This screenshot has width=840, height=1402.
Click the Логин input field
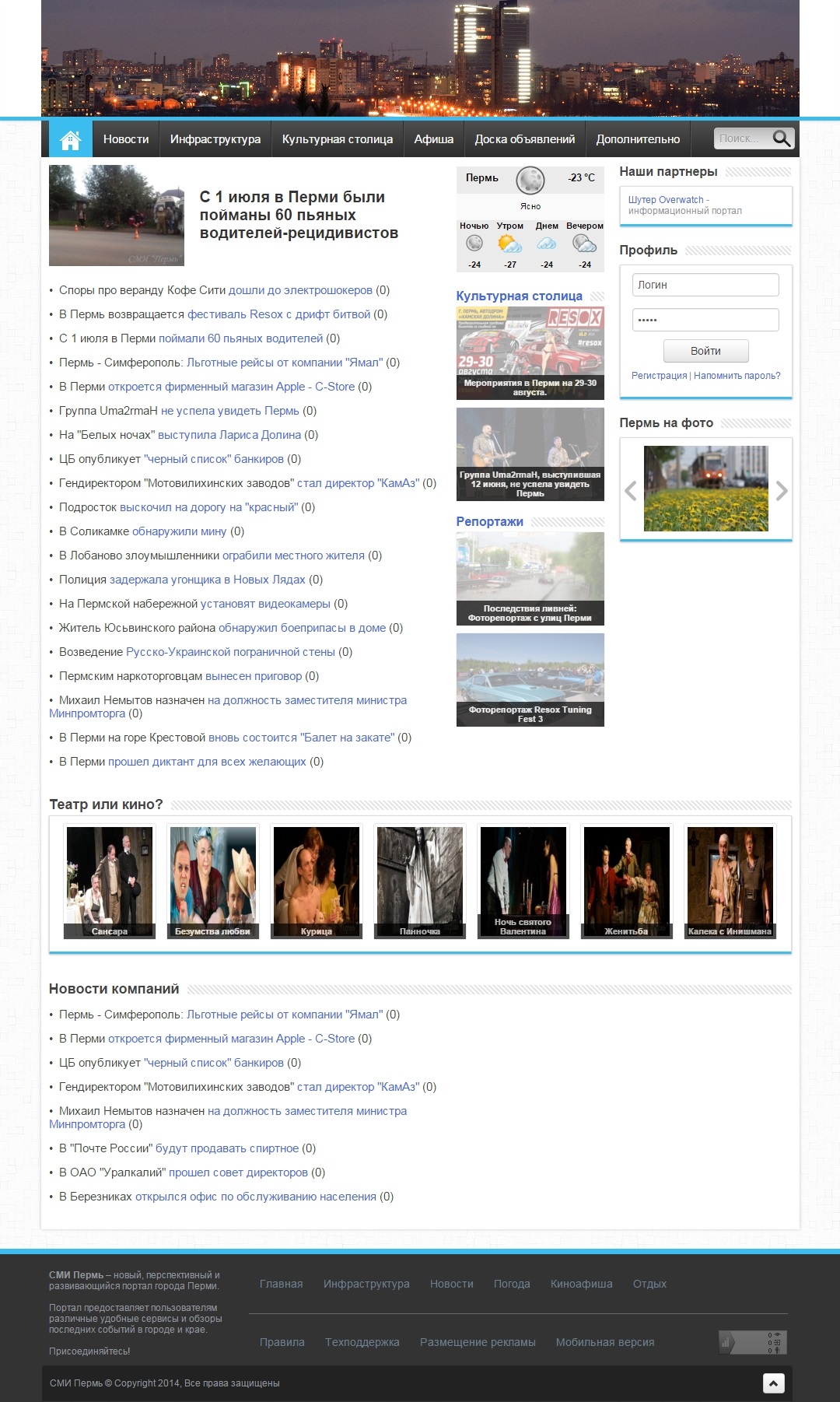click(705, 285)
